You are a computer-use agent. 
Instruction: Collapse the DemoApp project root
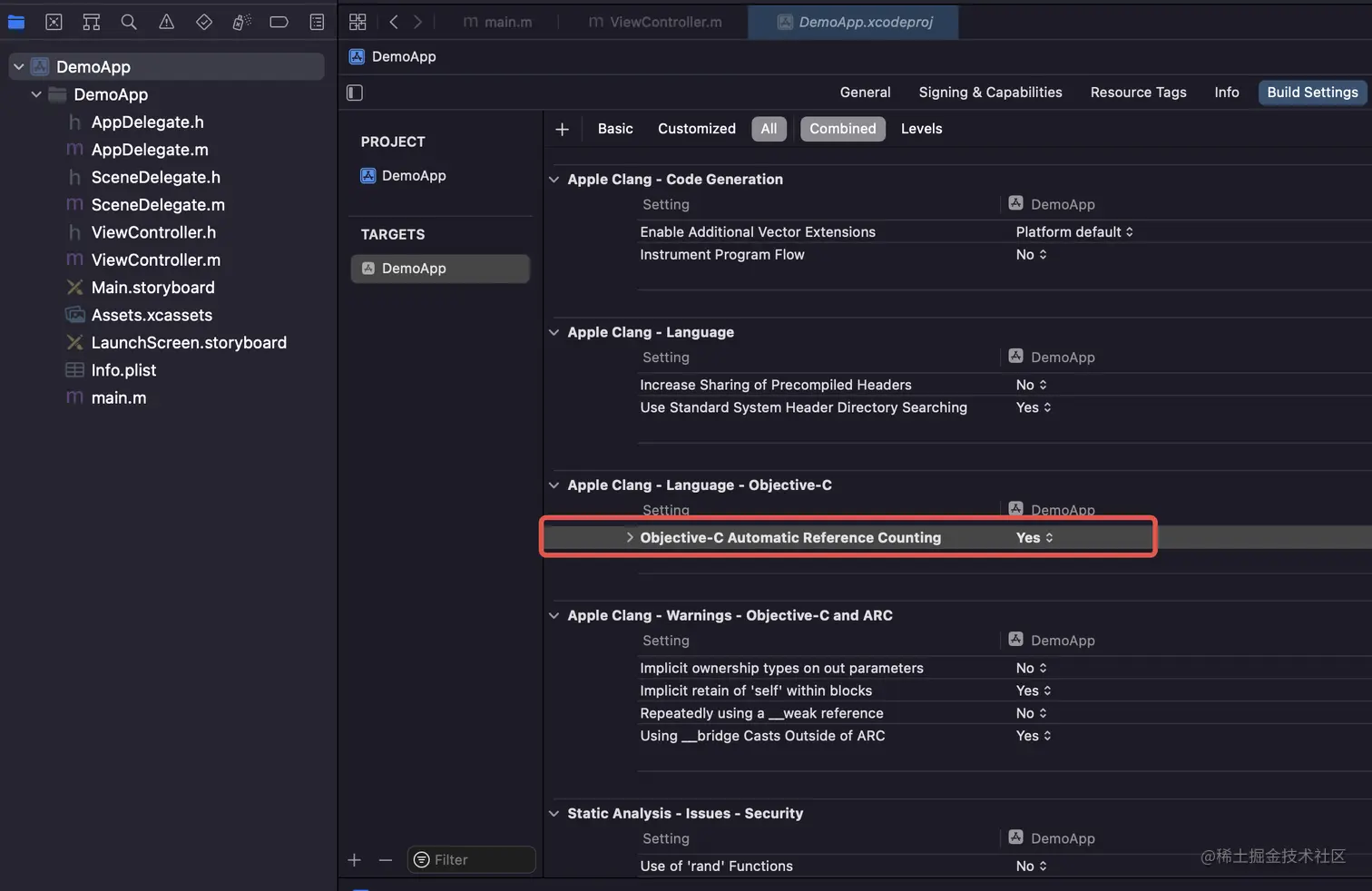pos(19,67)
